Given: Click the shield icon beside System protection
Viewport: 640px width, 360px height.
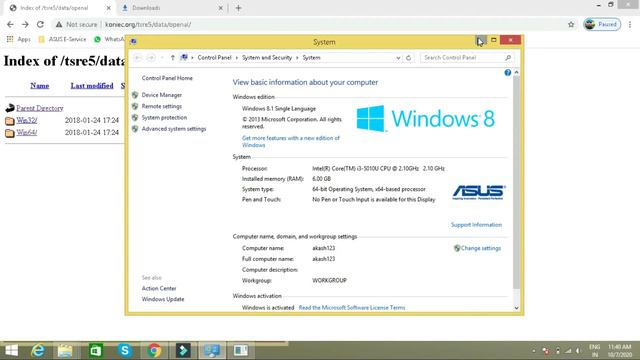Looking at the screenshot, I should 135,118.
